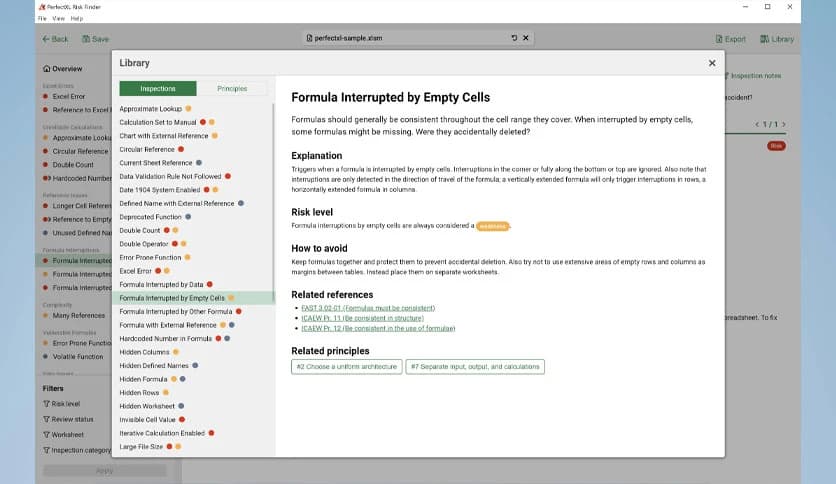Open Inspection notes panel
The image size is (836, 484).
click(x=753, y=76)
